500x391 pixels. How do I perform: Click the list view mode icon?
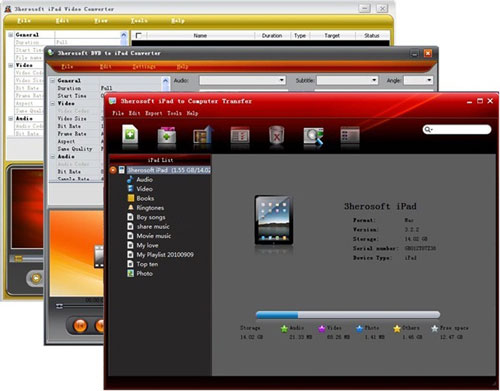(350, 135)
